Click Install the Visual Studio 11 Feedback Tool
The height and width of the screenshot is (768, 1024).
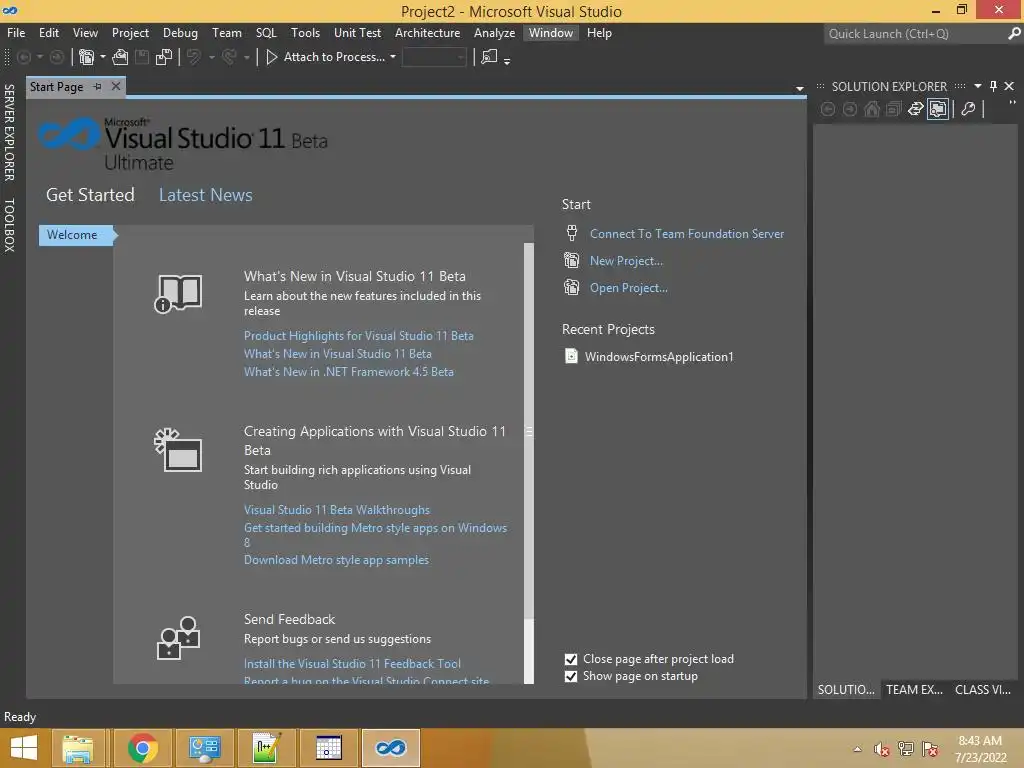point(352,664)
